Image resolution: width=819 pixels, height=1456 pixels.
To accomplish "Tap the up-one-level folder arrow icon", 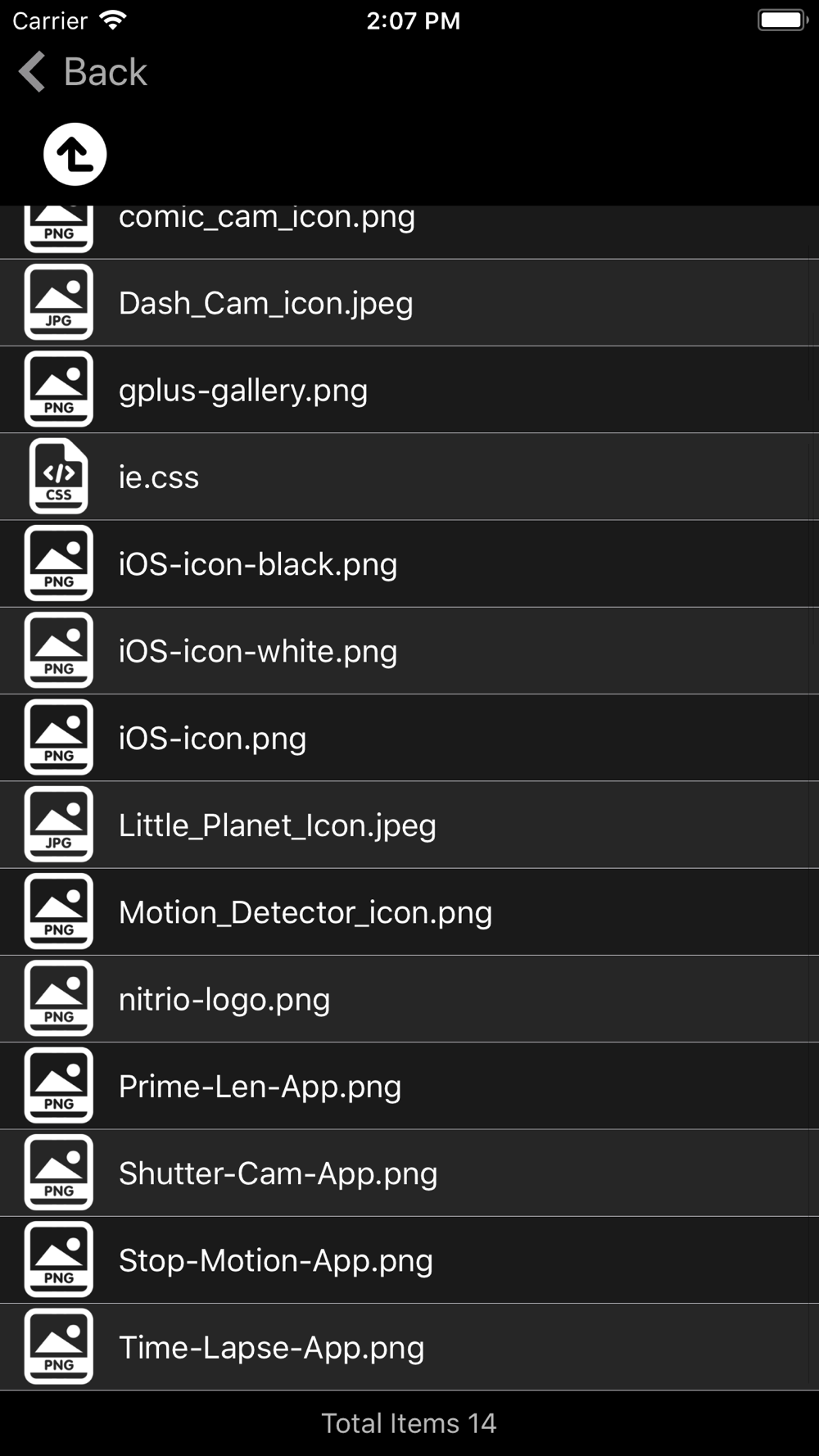I will click(75, 154).
